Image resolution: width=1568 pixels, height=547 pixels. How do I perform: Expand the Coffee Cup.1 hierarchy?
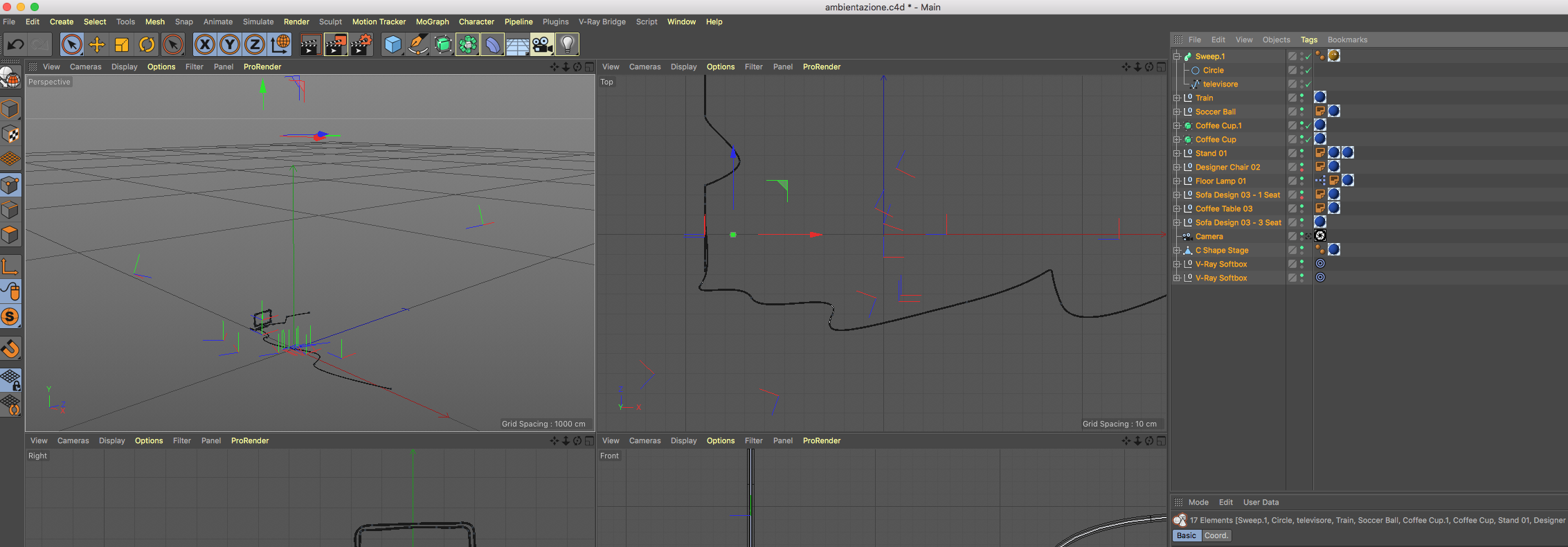(x=1176, y=125)
